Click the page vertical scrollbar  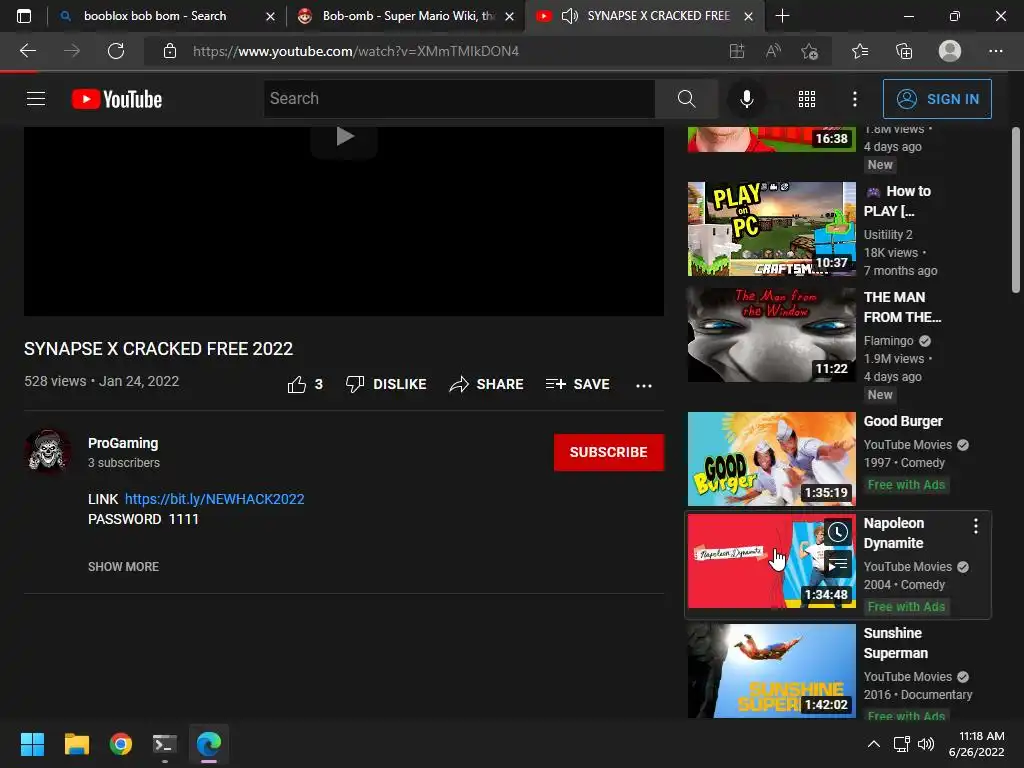click(x=1016, y=210)
